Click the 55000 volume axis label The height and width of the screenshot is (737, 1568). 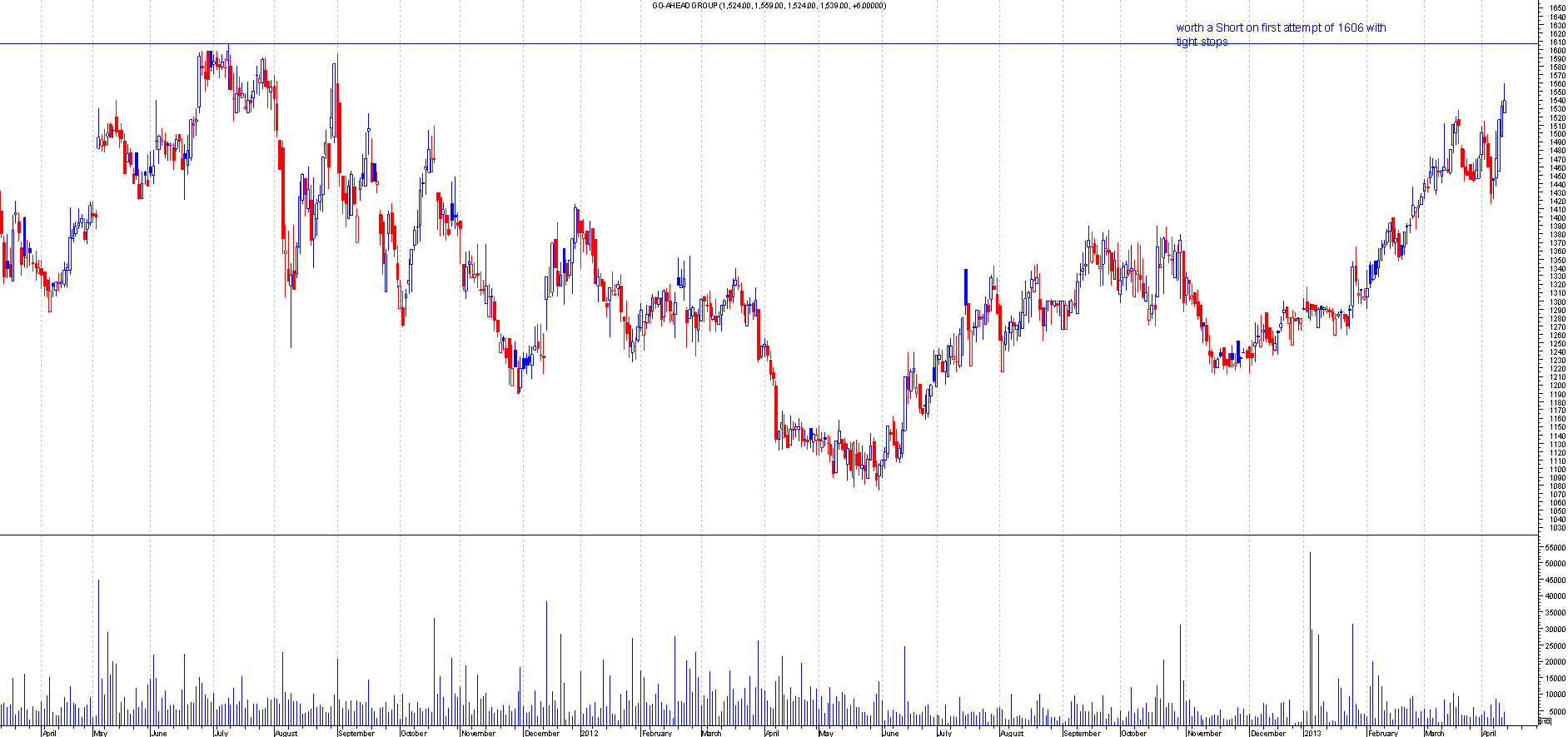(x=1555, y=548)
